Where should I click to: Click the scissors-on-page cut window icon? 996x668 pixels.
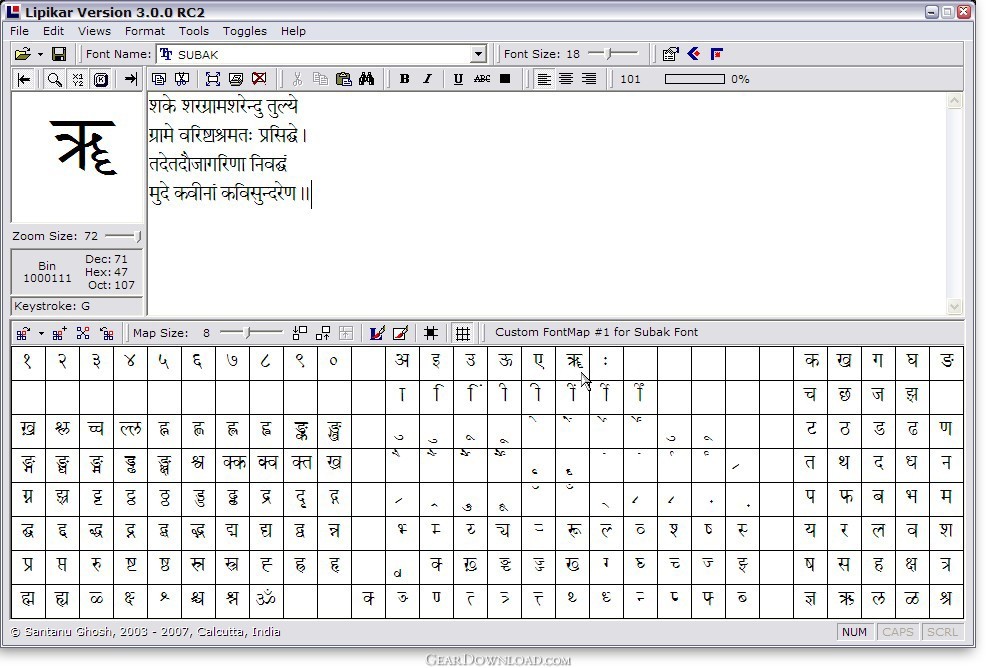[x=182, y=79]
